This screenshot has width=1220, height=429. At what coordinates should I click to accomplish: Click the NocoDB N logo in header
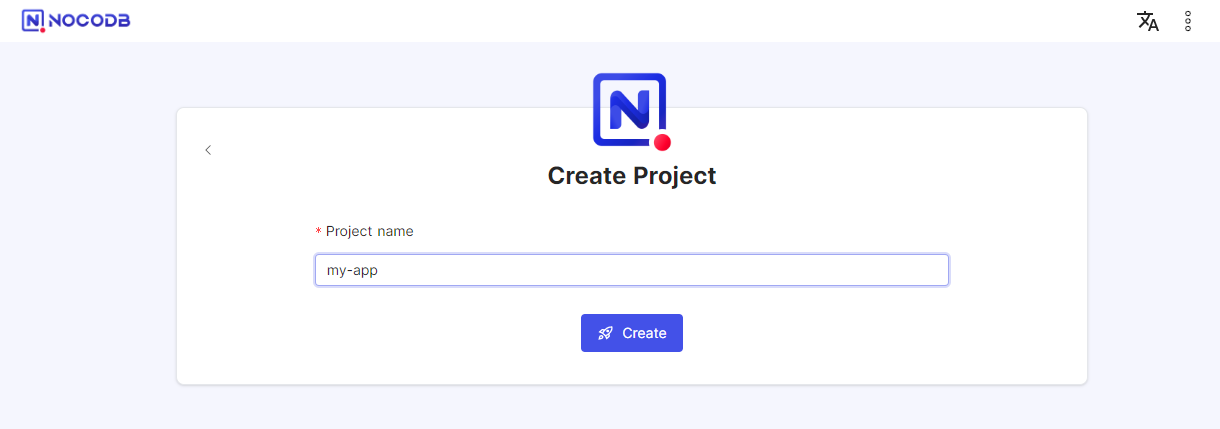coord(33,21)
